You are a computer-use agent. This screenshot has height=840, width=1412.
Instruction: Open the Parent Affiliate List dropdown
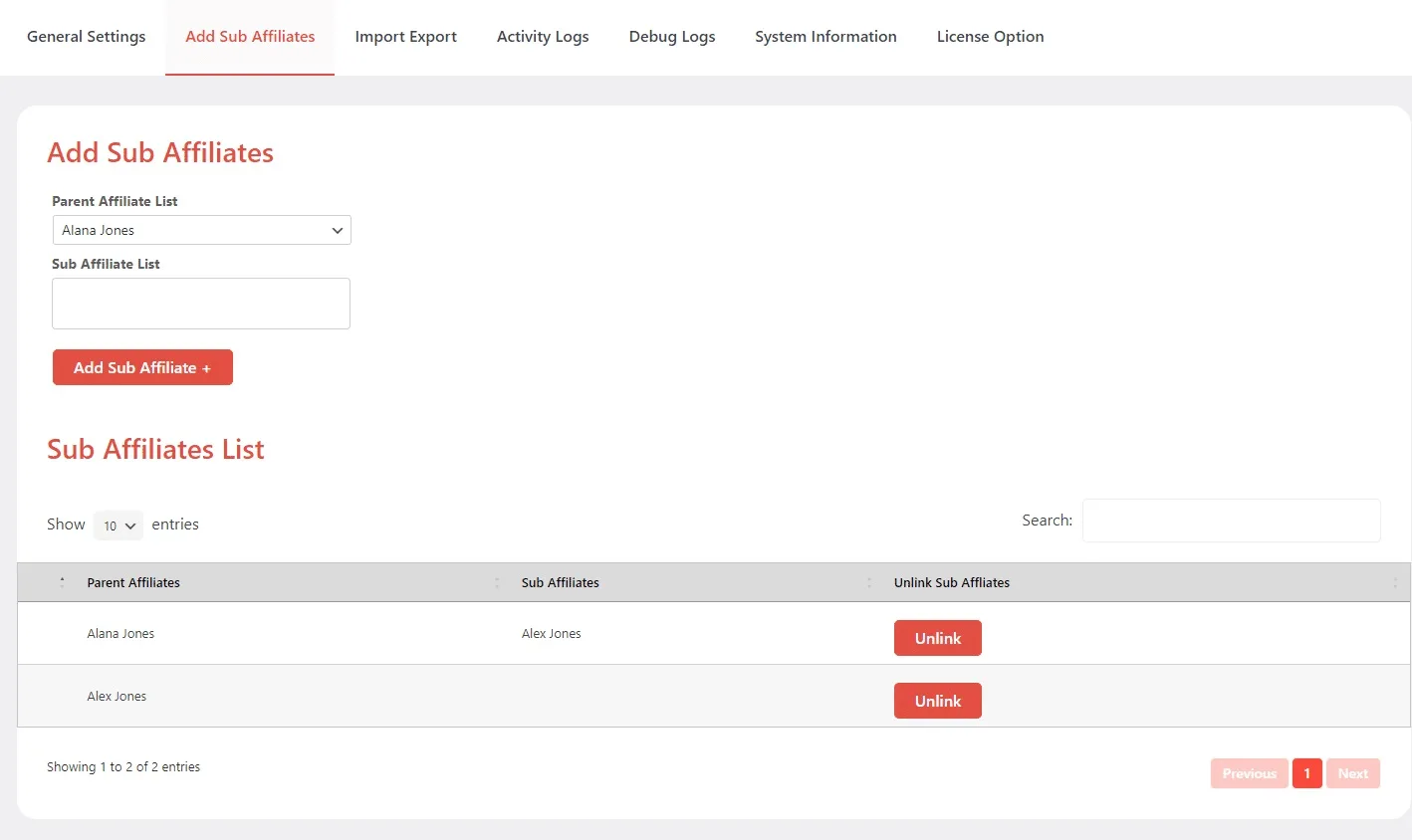click(201, 230)
